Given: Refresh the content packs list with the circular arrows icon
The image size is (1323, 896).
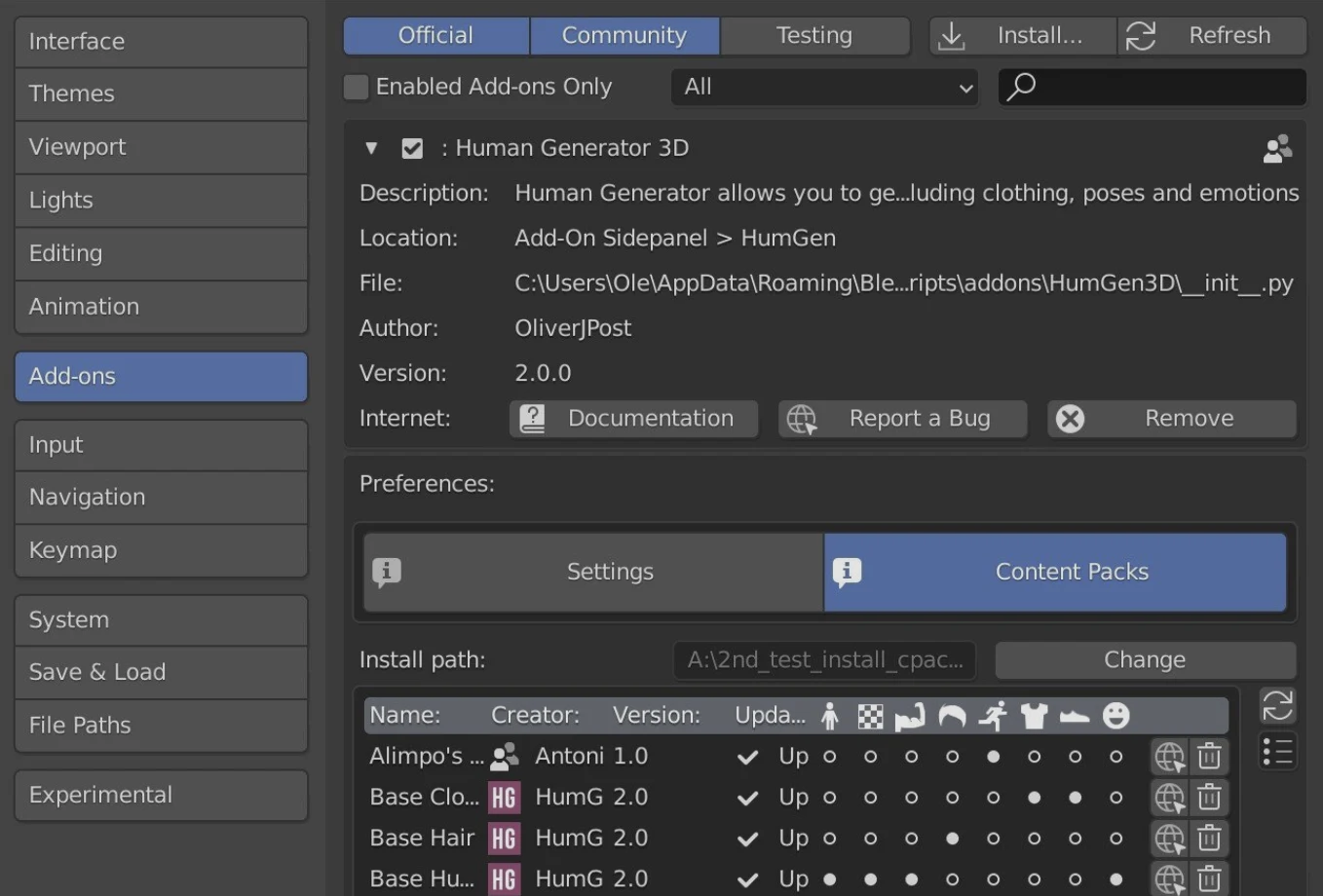Looking at the screenshot, I should point(1277,705).
